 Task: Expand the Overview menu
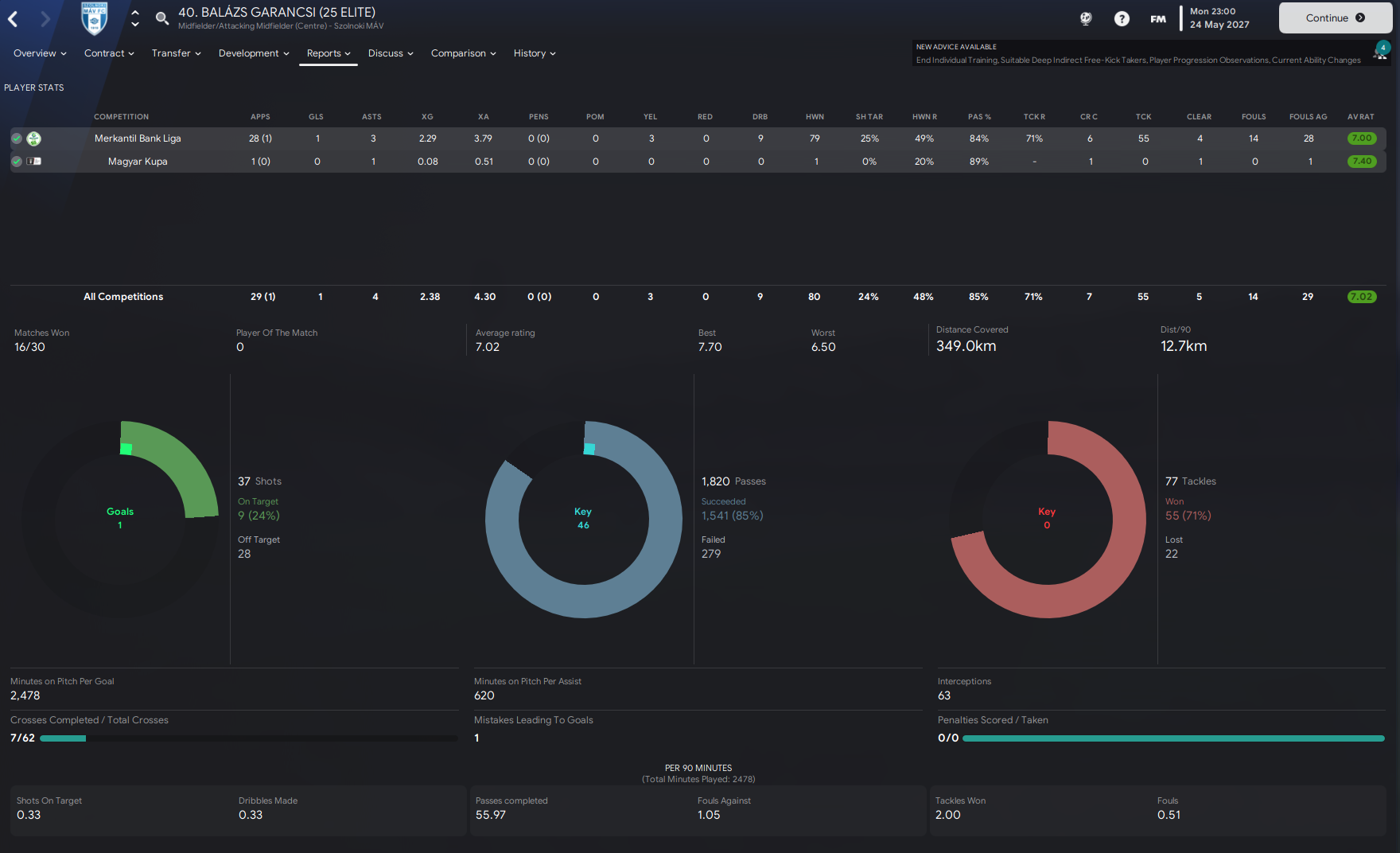[40, 53]
